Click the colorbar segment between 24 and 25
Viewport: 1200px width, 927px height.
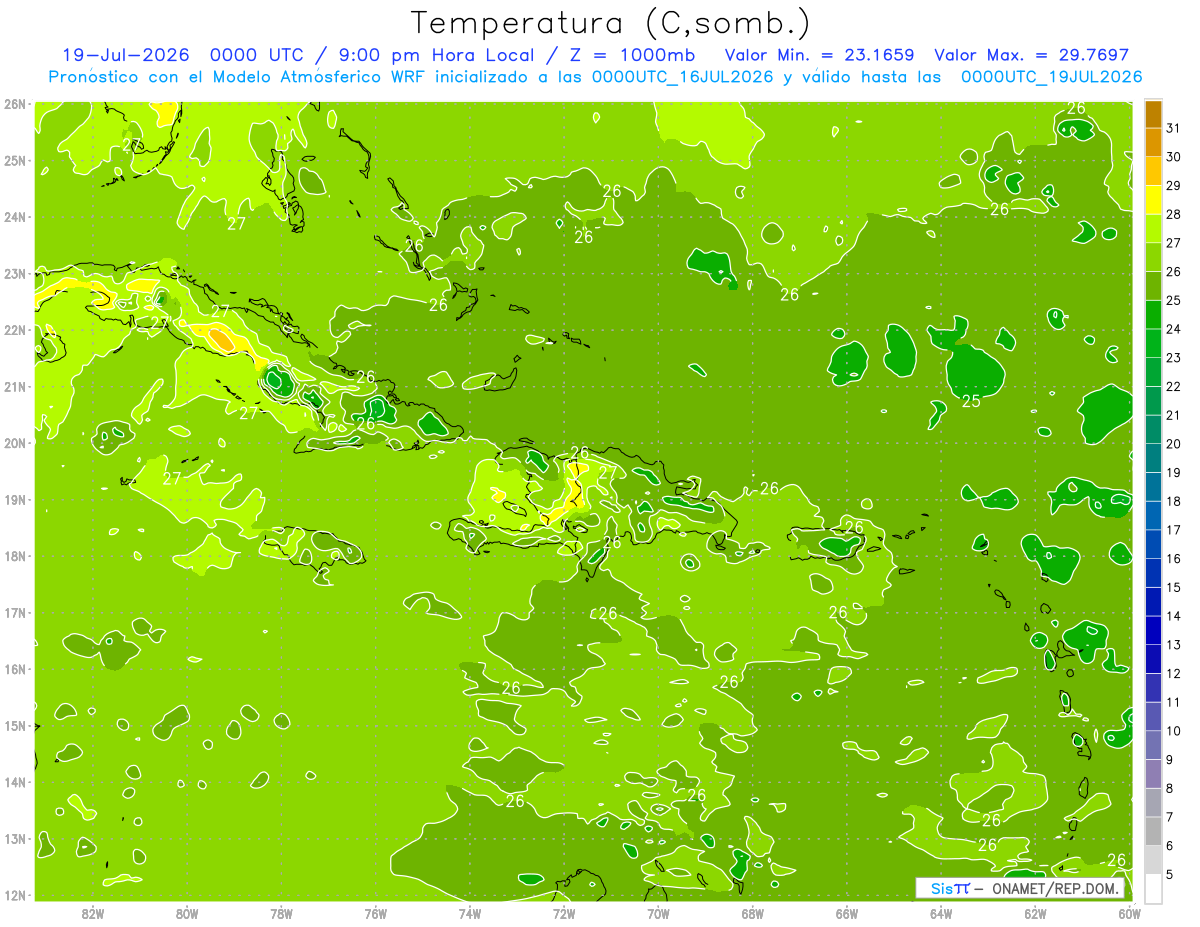pos(1153,315)
